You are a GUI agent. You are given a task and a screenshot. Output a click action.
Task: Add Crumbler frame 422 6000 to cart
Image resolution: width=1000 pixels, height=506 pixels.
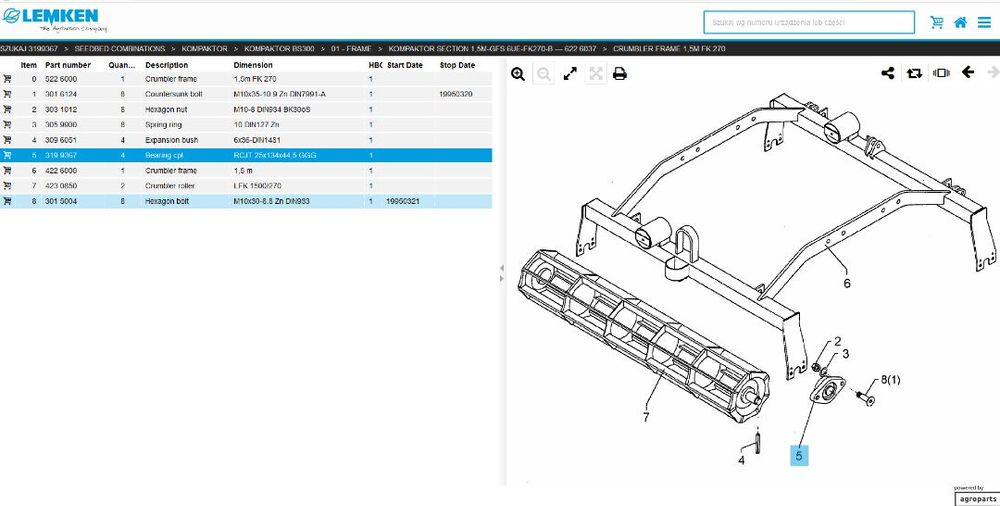tap(7, 171)
